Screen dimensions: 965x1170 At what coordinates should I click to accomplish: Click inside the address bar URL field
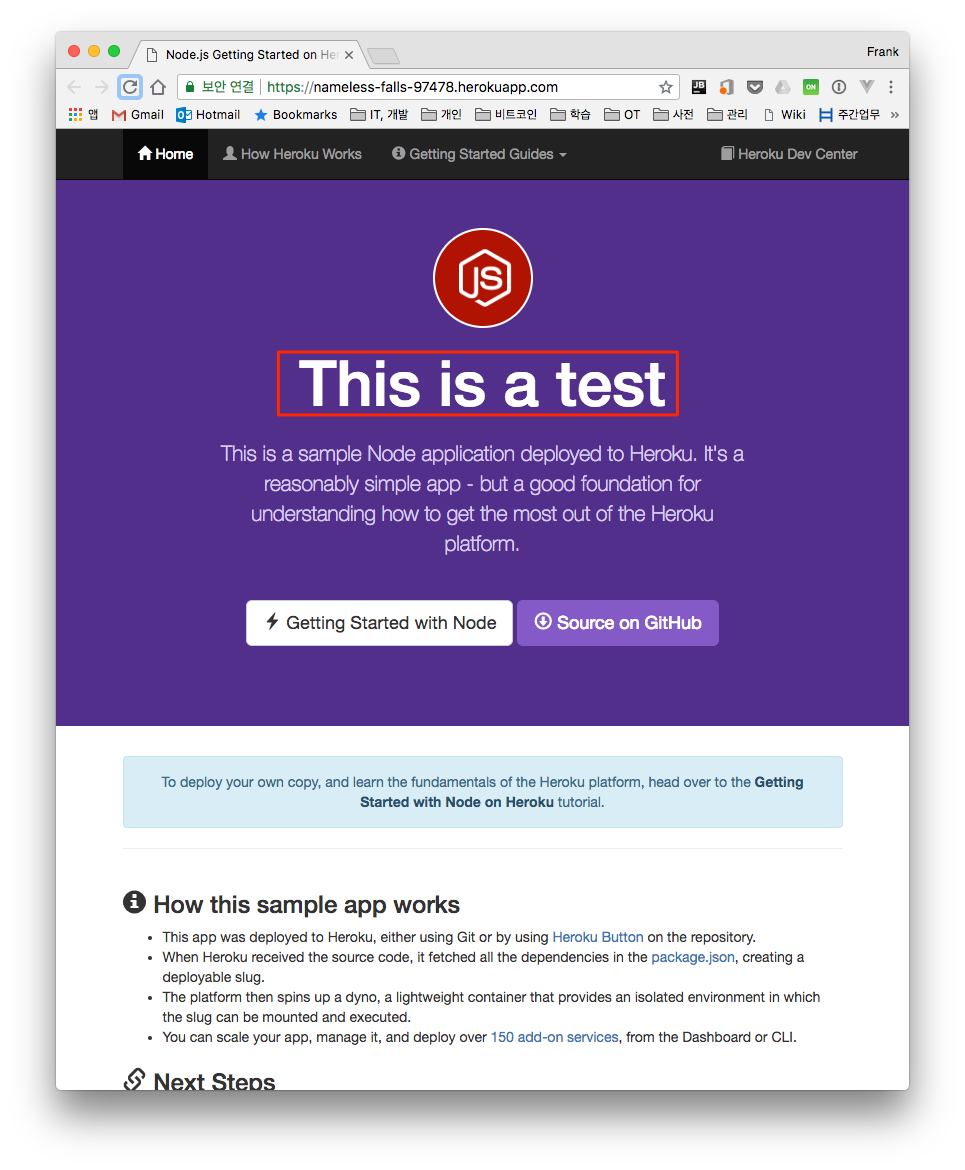(400, 87)
